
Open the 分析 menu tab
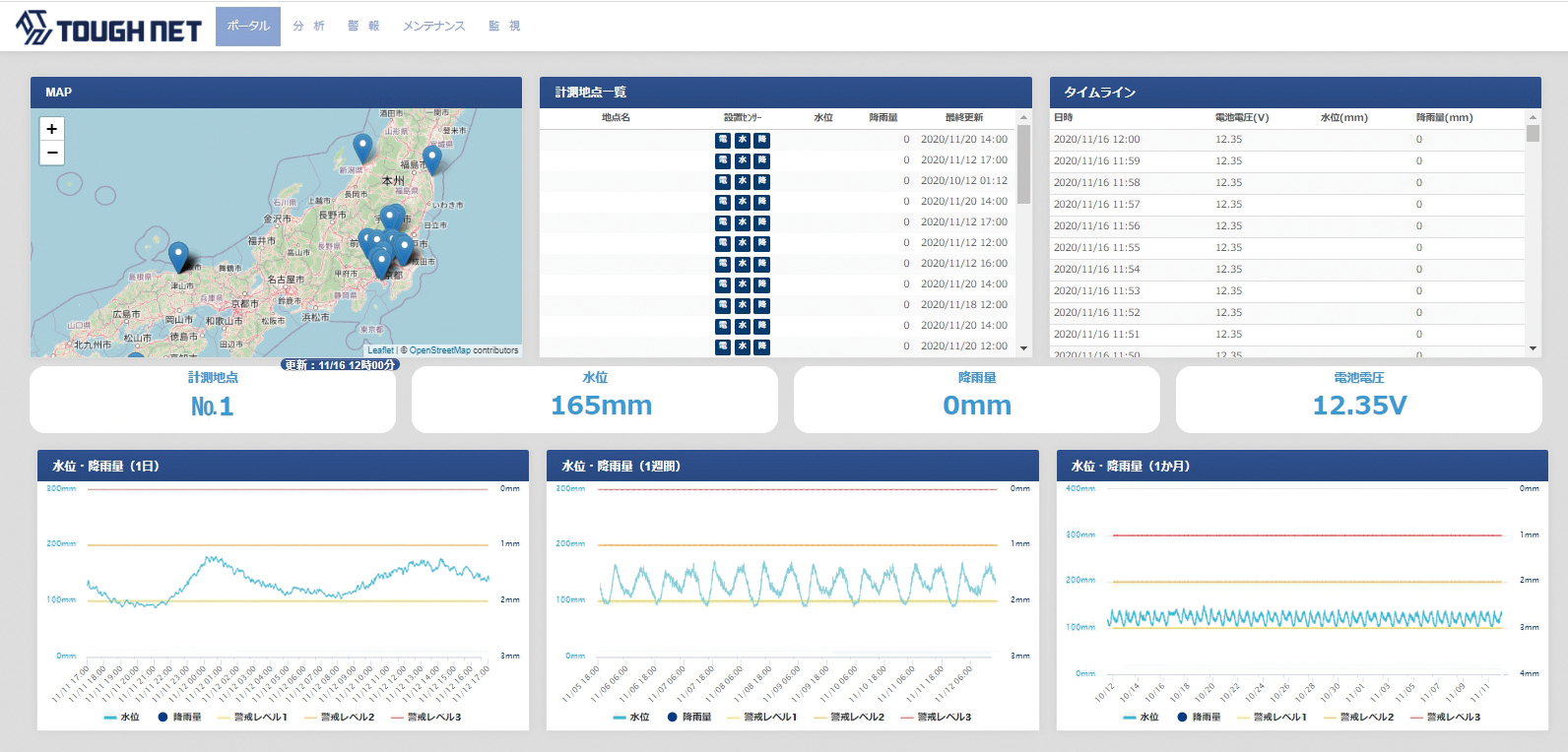tap(308, 27)
